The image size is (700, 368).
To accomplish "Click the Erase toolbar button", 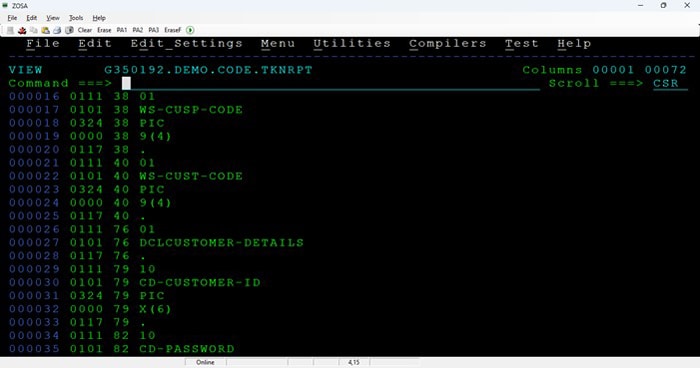I will click(x=104, y=30).
